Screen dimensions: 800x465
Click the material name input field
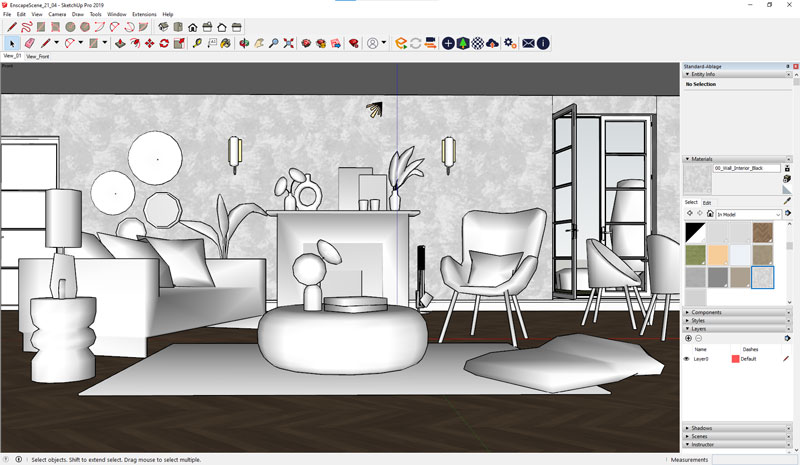point(746,168)
